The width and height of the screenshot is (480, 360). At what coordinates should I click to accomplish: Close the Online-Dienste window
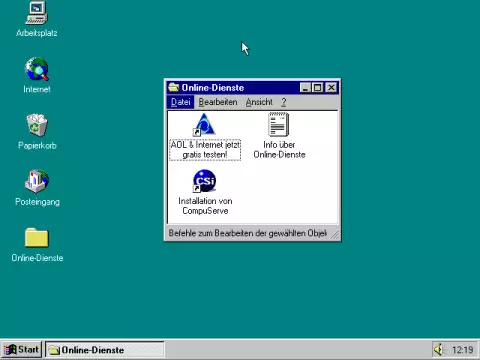tap(331, 88)
